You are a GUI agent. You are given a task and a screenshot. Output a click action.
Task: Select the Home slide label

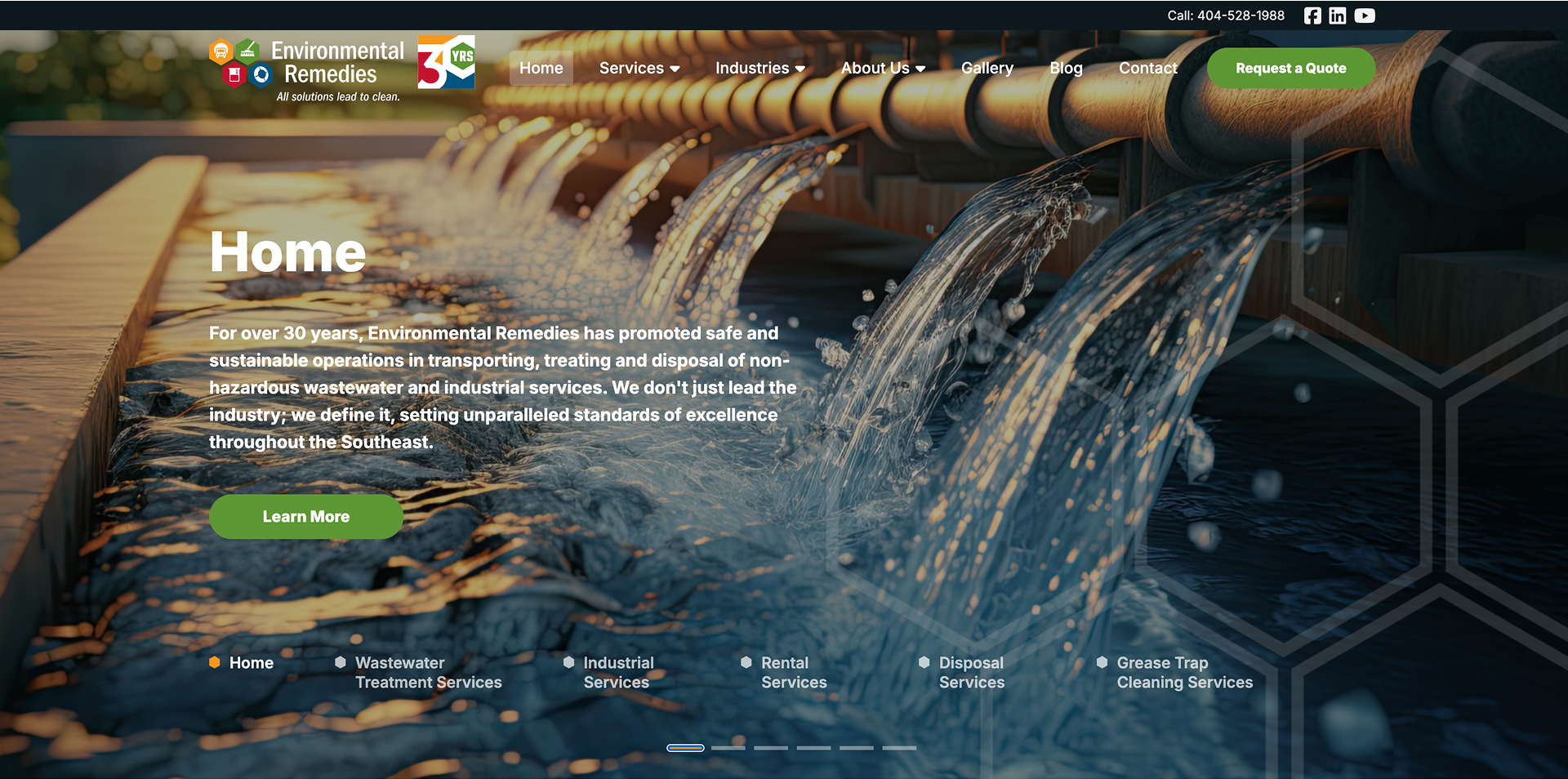point(252,663)
